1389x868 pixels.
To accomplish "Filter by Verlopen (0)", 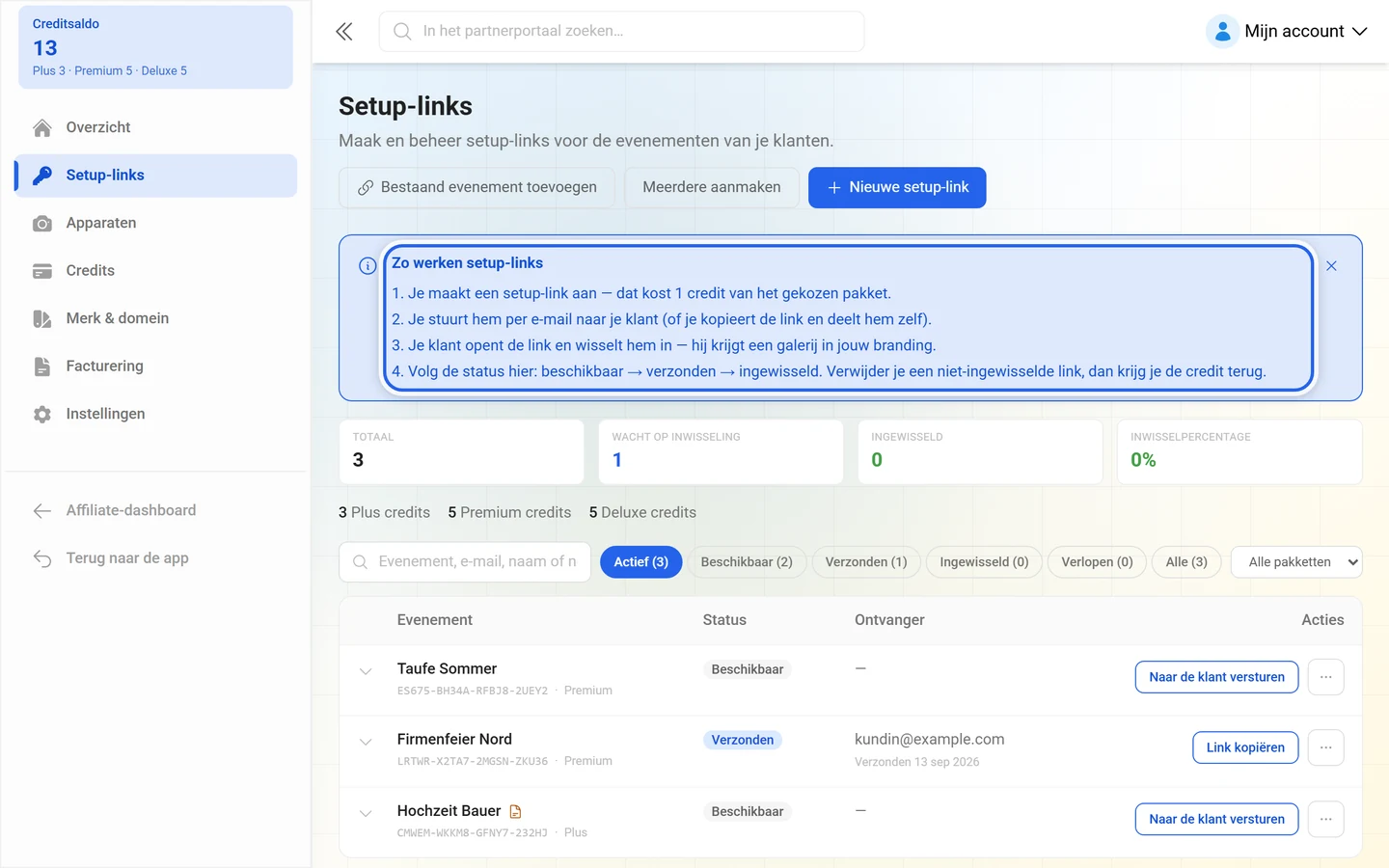I will (1097, 562).
